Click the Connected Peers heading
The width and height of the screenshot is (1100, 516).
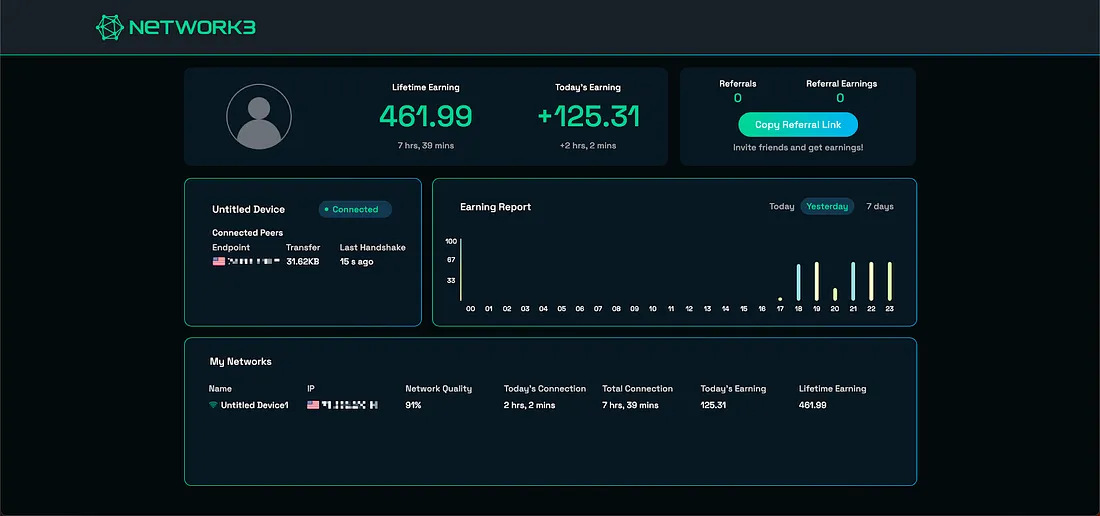pos(248,232)
